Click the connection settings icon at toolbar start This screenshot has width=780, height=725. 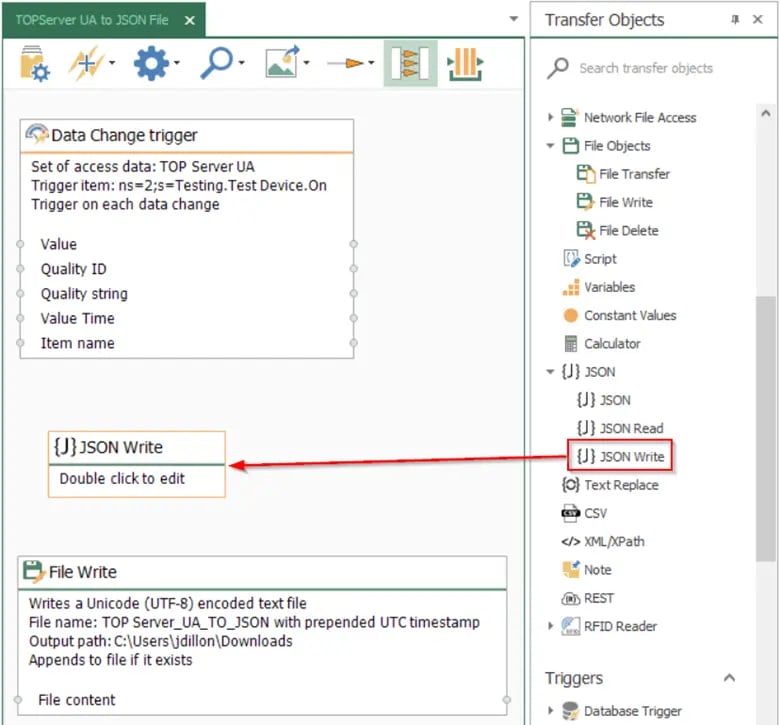(x=34, y=64)
